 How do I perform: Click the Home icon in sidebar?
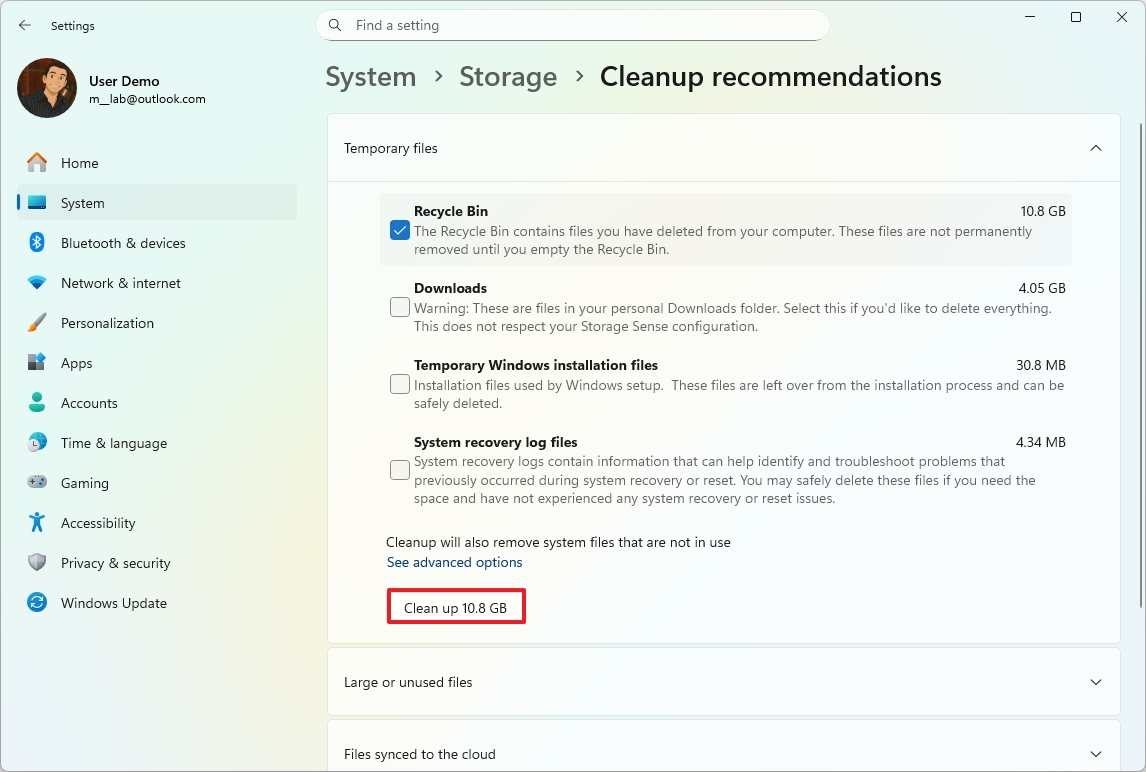coord(37,163)
